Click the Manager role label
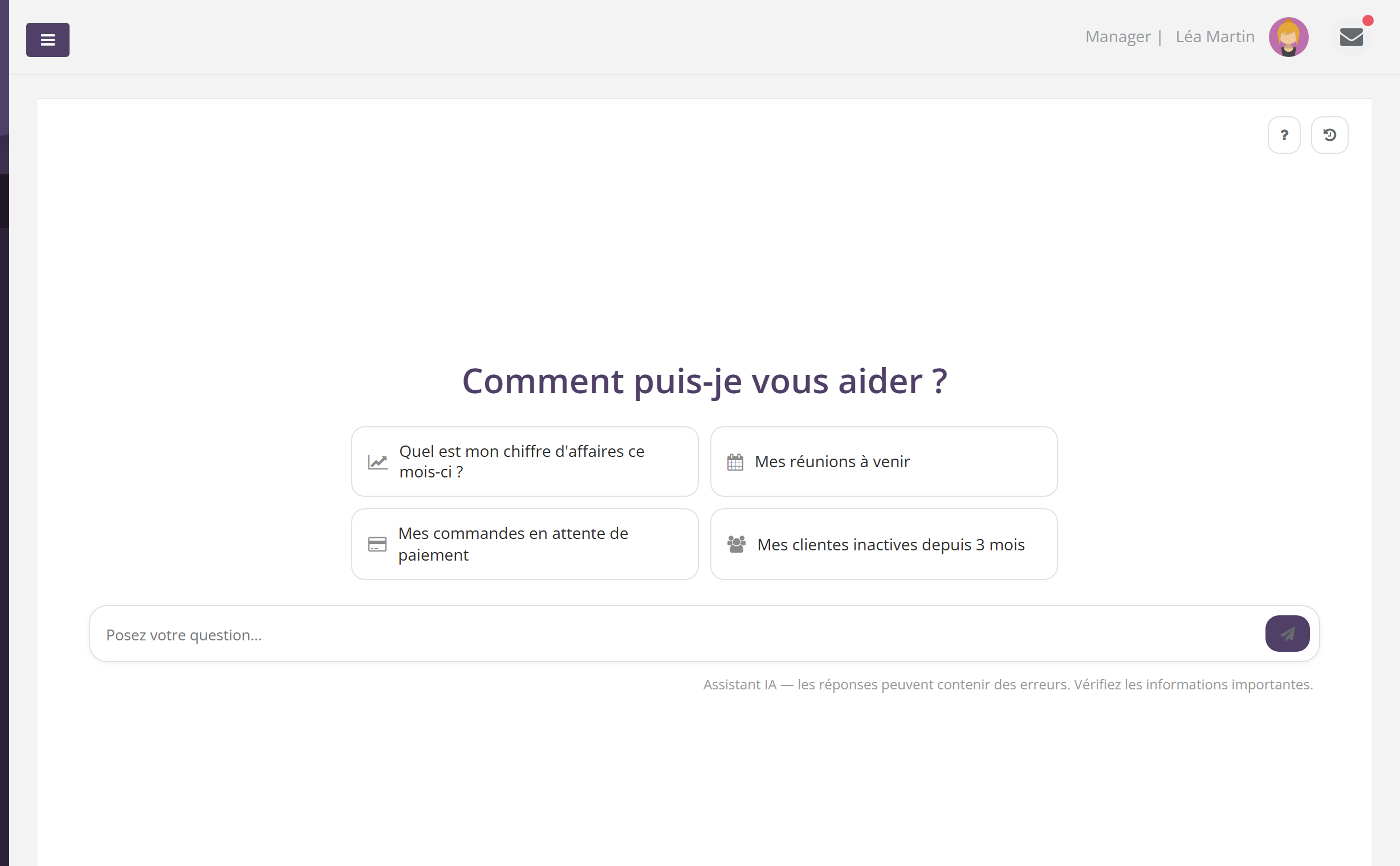The image size is (1400, 866). (x=1117, y=36)
